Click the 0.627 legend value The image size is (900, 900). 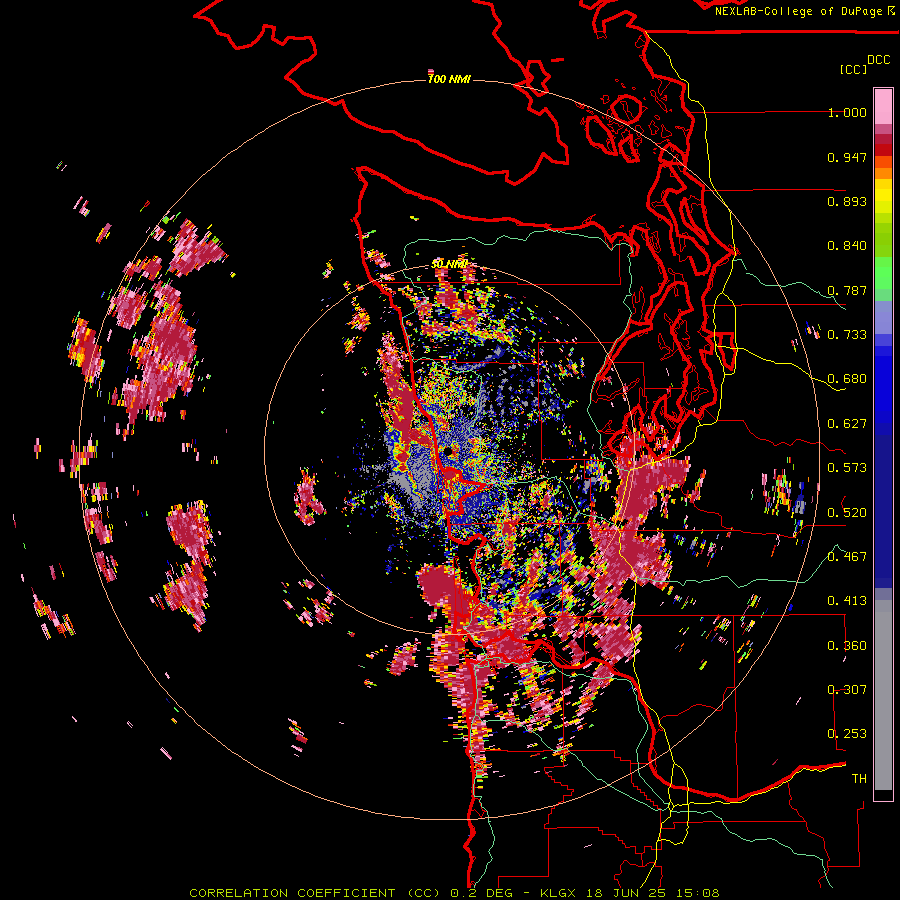tap(847, 424)
